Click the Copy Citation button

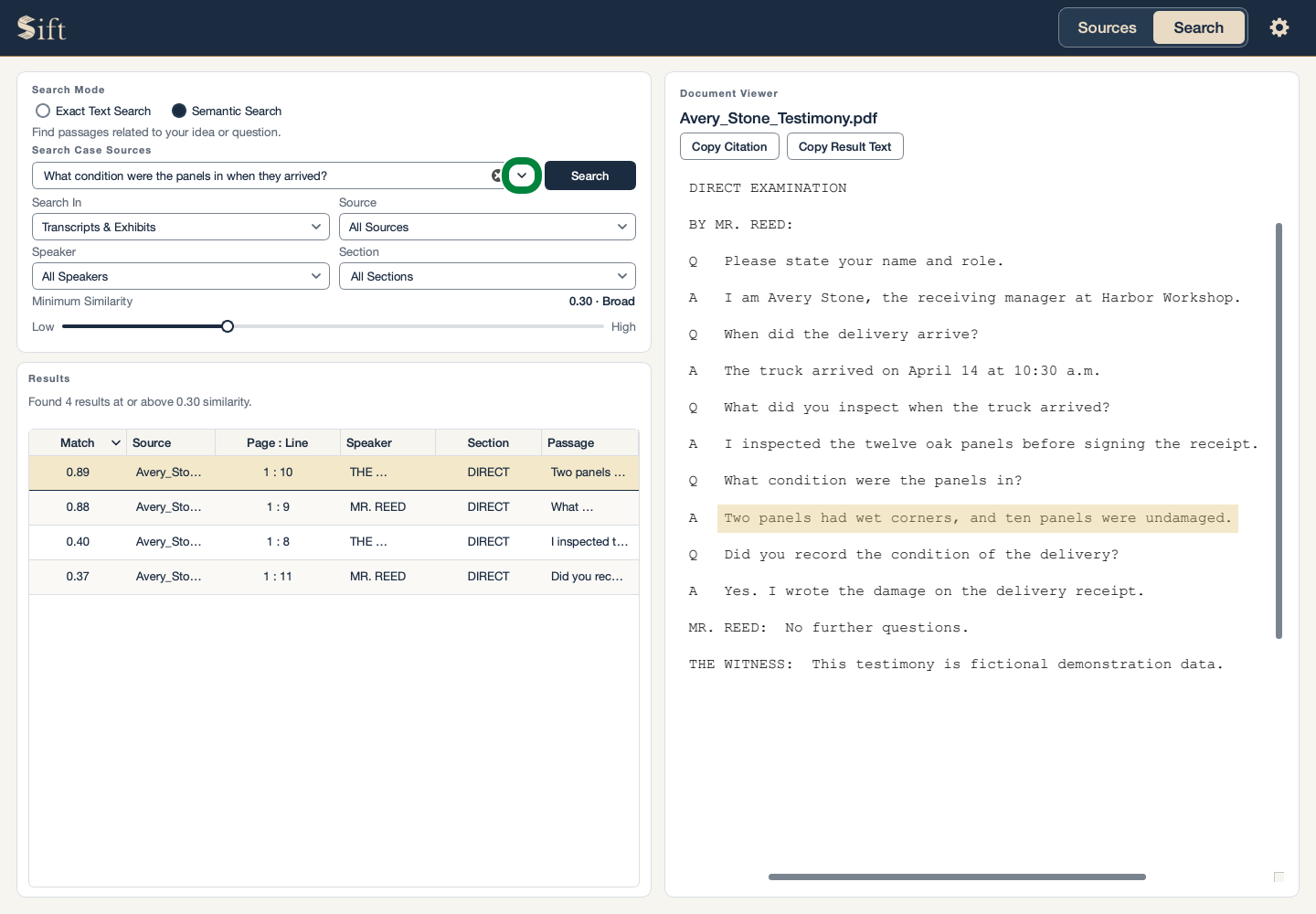pos(729,146)
